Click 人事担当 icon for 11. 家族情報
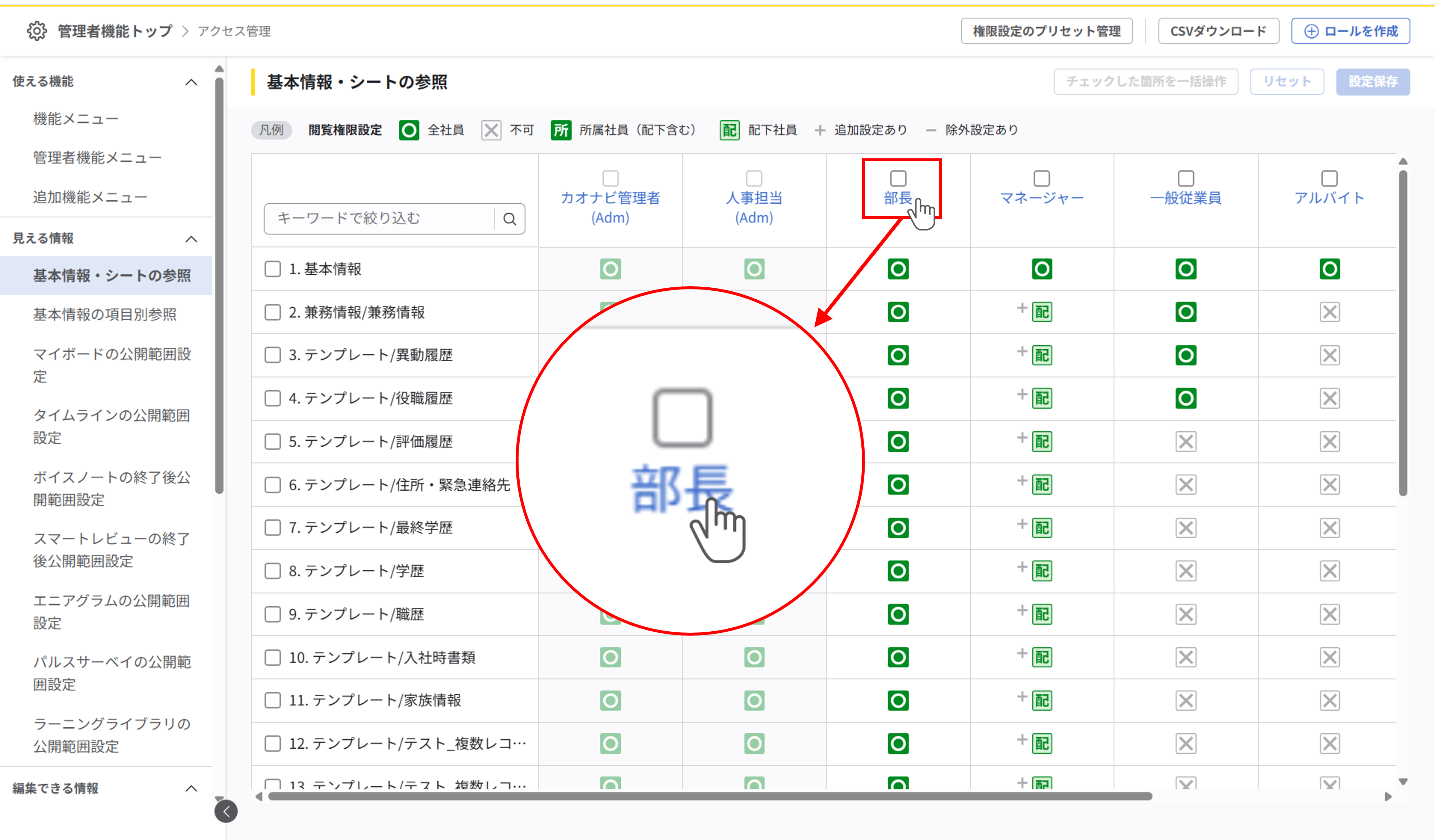The width and height of the screenshot is (1435, 840). click(x=754, y=700)
